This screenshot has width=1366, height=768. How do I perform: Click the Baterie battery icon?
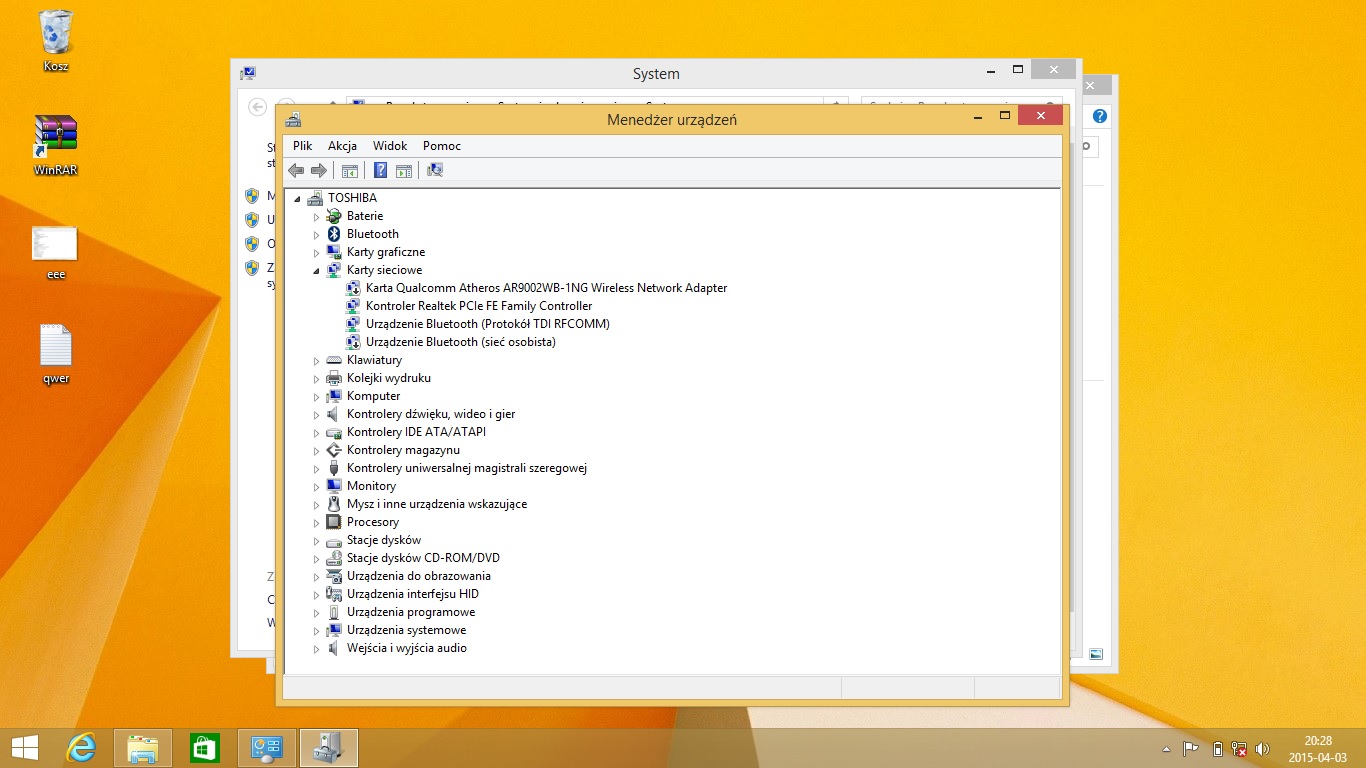[x=334, y=216]
